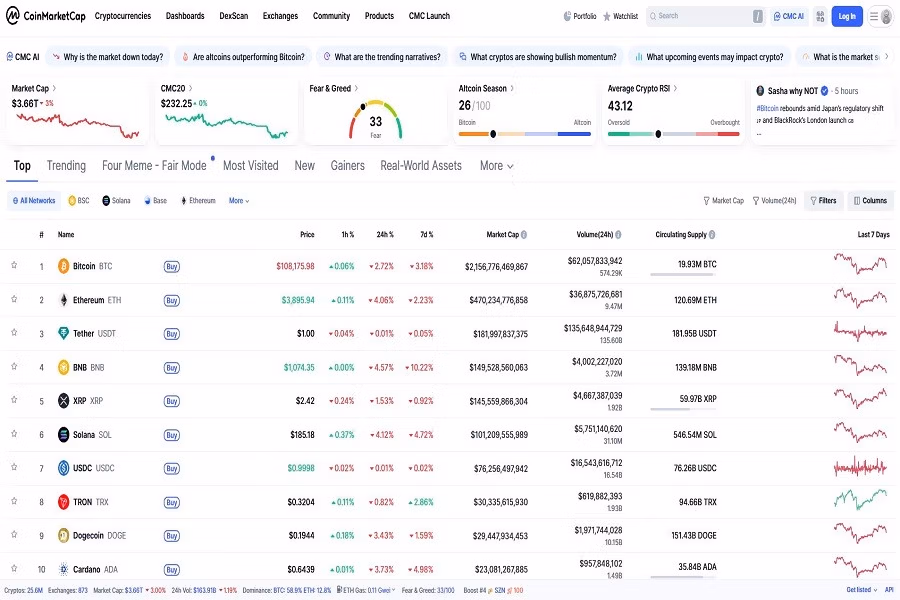Click the Average Crypto RSI slider
Viewport: 900px width, 600px height.
[673, 134]
